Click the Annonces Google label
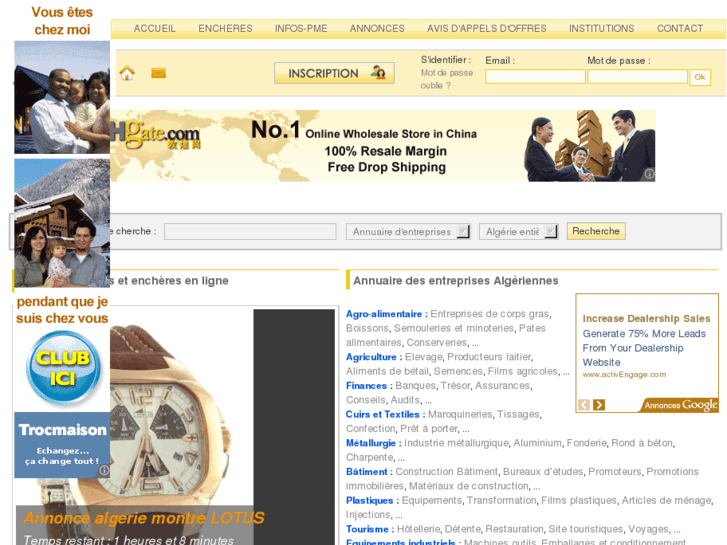Image resolution: width=727 pixels, height=545 pixels. pos(680,405)
